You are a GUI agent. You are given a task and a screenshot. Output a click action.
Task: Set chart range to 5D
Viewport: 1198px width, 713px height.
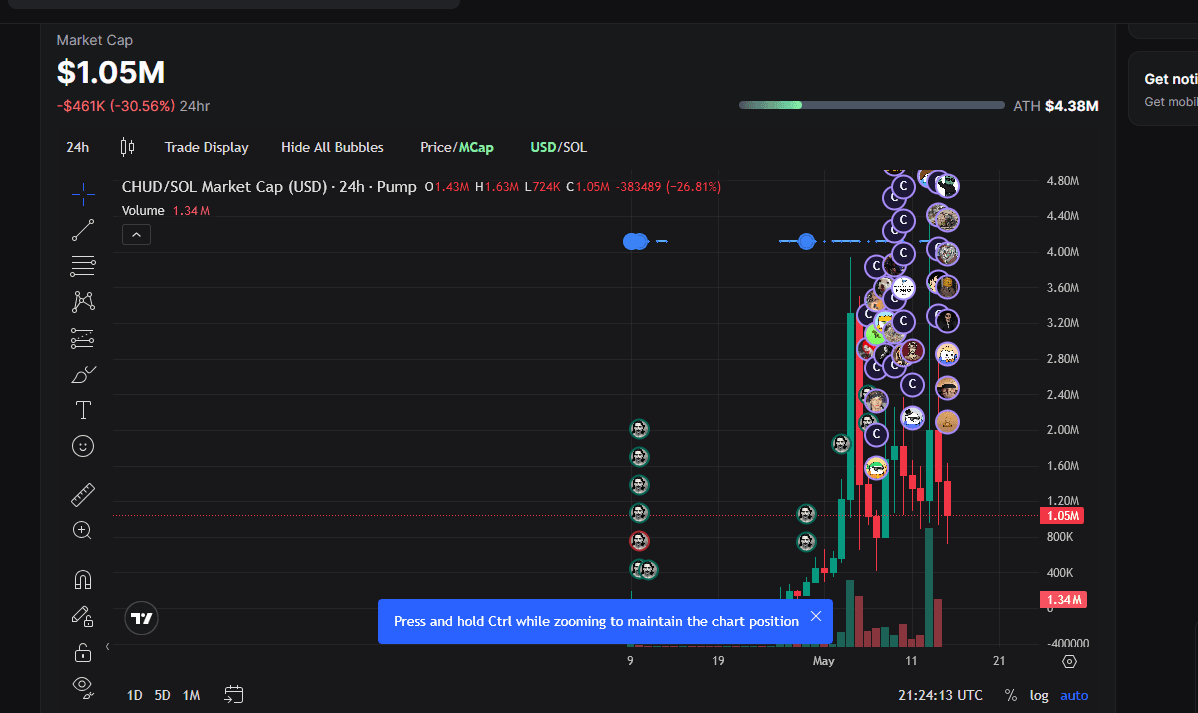[x=162, y=695]
